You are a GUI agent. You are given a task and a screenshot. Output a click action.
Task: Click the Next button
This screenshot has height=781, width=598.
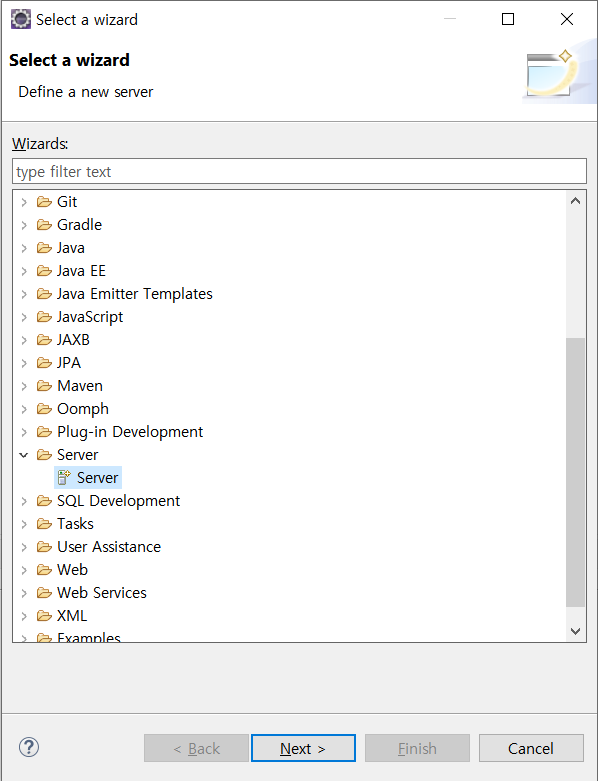tap(303, 748)
